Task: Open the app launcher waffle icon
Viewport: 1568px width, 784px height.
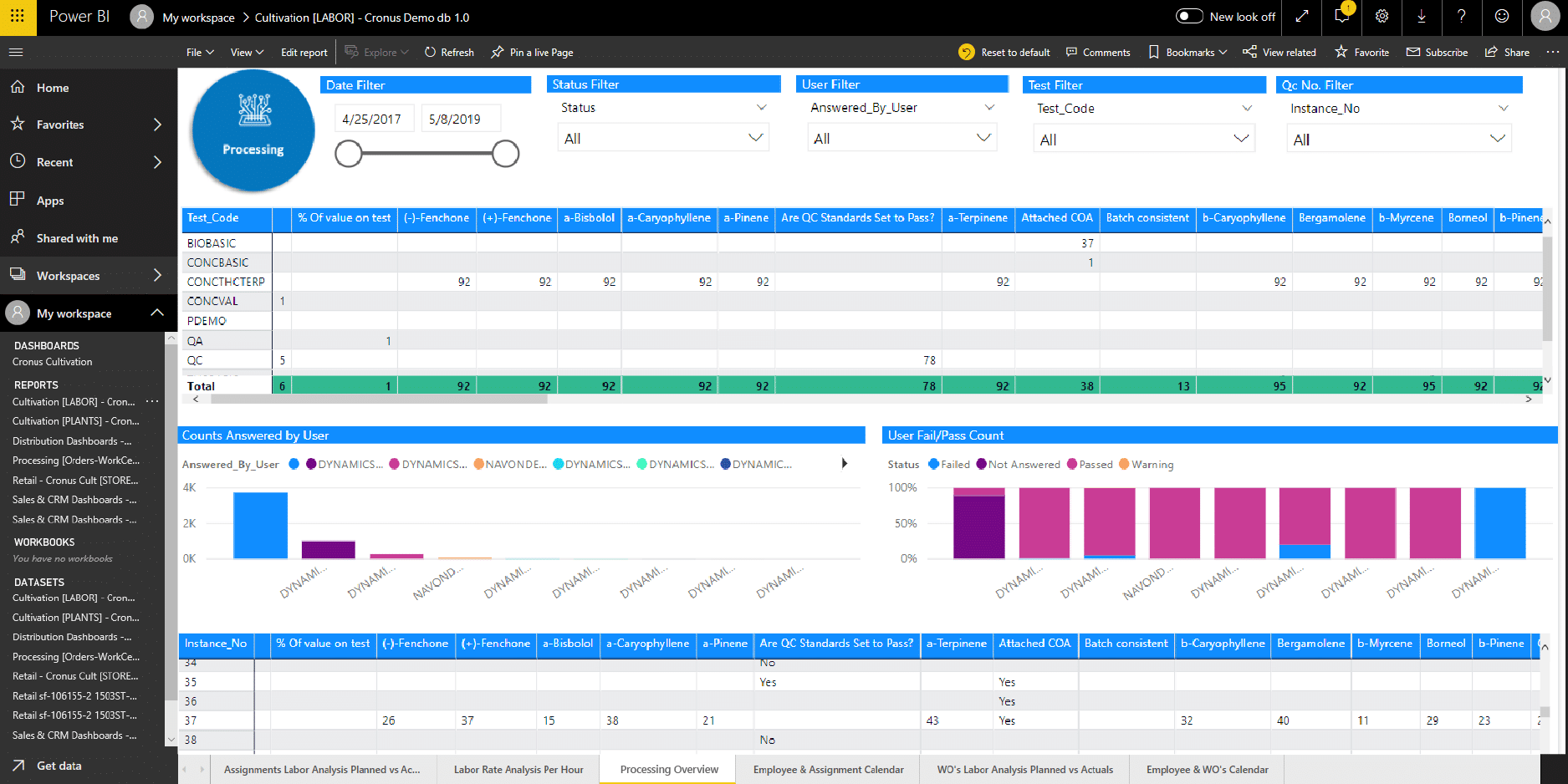Action: pos(18,17)
